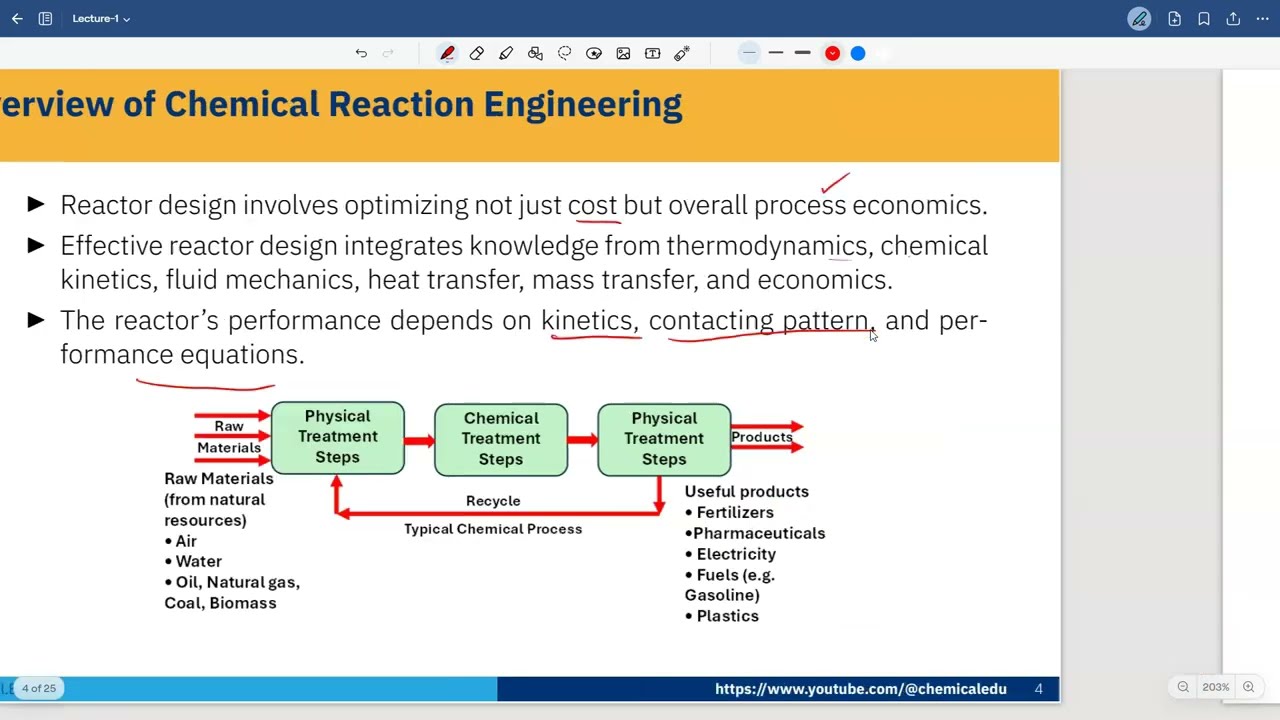Open the chemicaledu YouTube link in footer
This screenshot has height=720, width=1280.
[860, 689]
